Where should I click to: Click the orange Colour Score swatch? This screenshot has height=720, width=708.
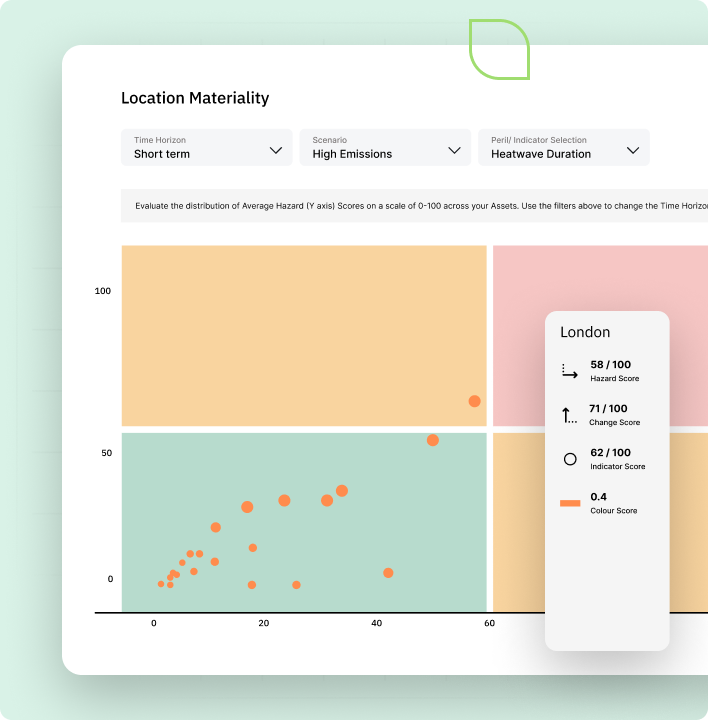[570, 503]
